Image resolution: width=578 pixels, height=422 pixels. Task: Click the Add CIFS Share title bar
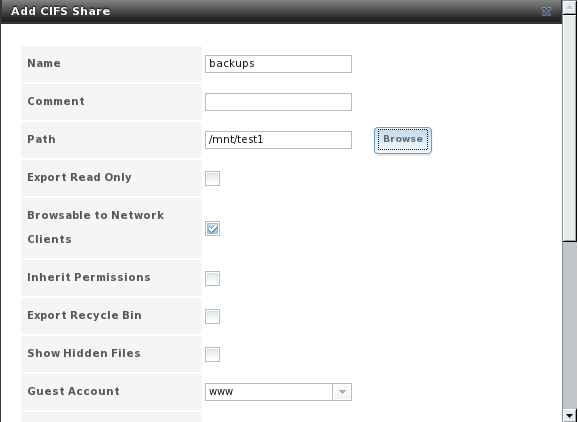tap(281, 11)
